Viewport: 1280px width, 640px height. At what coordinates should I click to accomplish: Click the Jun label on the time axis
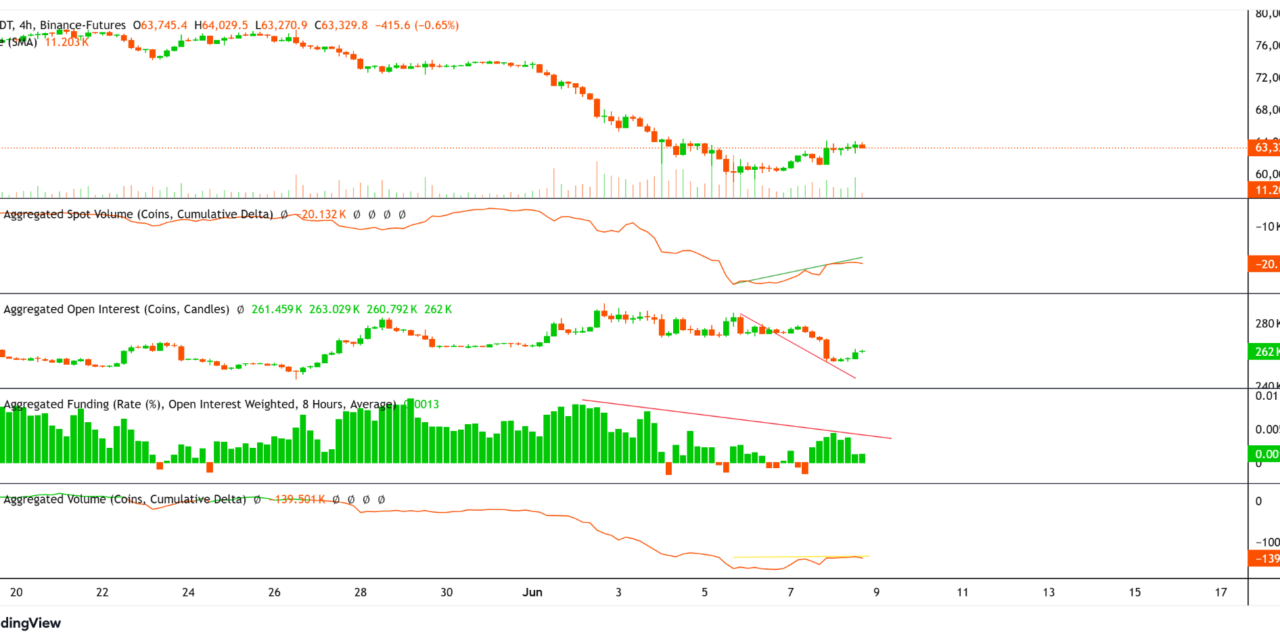coord(531,592)
